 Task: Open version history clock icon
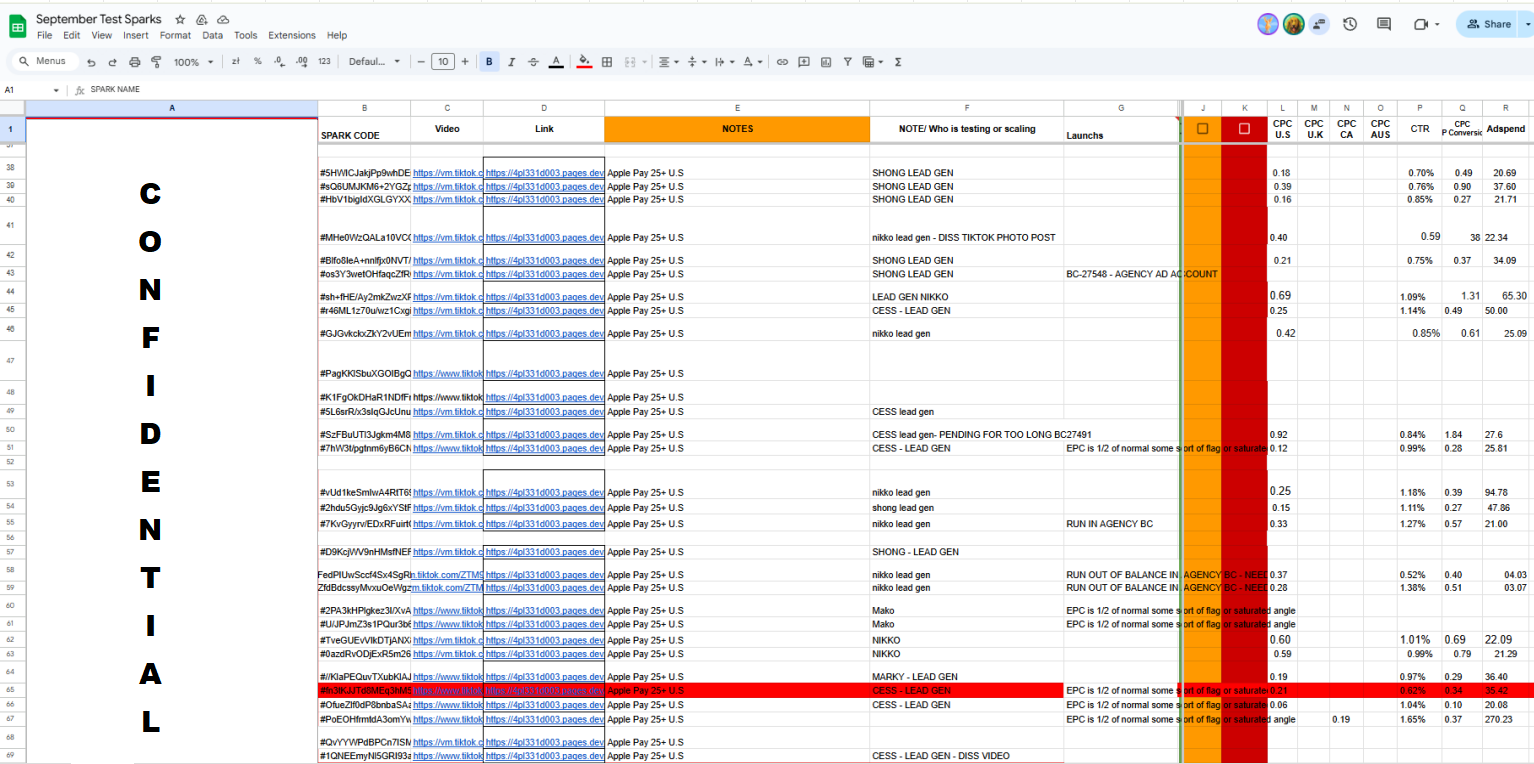pyautogui.click(x=1350, y=24)
